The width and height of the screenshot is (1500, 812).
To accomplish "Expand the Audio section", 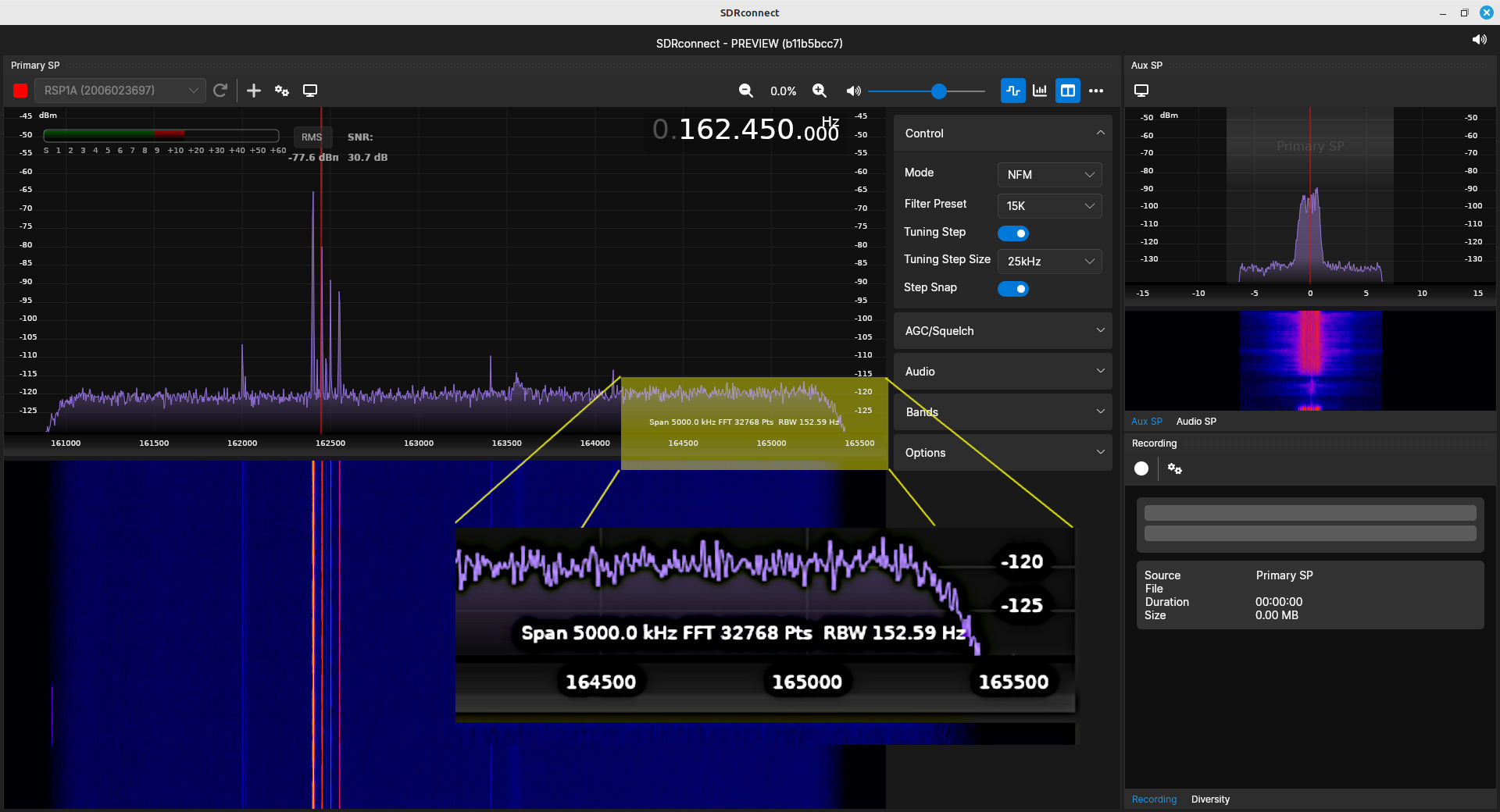I will click(1003, 372).
